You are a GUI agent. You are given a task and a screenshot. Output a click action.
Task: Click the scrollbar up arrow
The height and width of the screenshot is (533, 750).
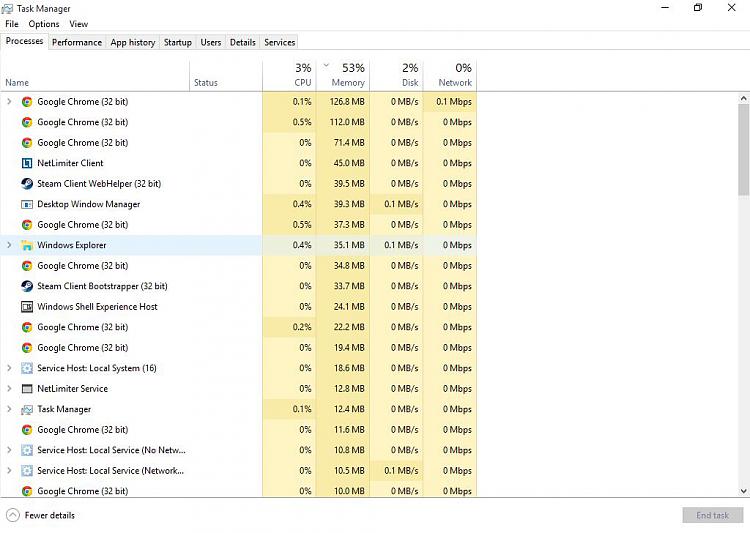click(743, 99)
